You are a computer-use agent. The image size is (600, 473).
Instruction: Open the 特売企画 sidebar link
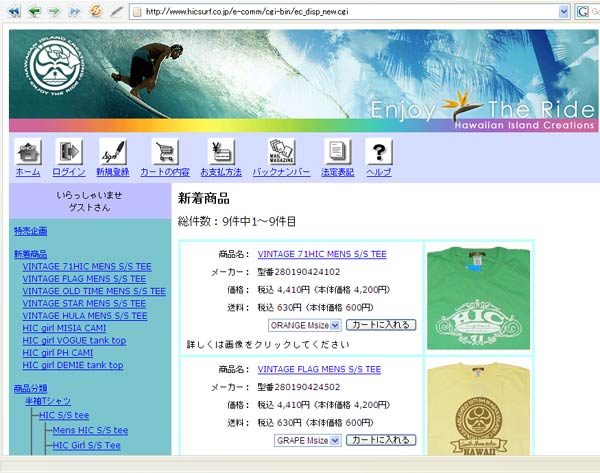[x=31, y=231]
